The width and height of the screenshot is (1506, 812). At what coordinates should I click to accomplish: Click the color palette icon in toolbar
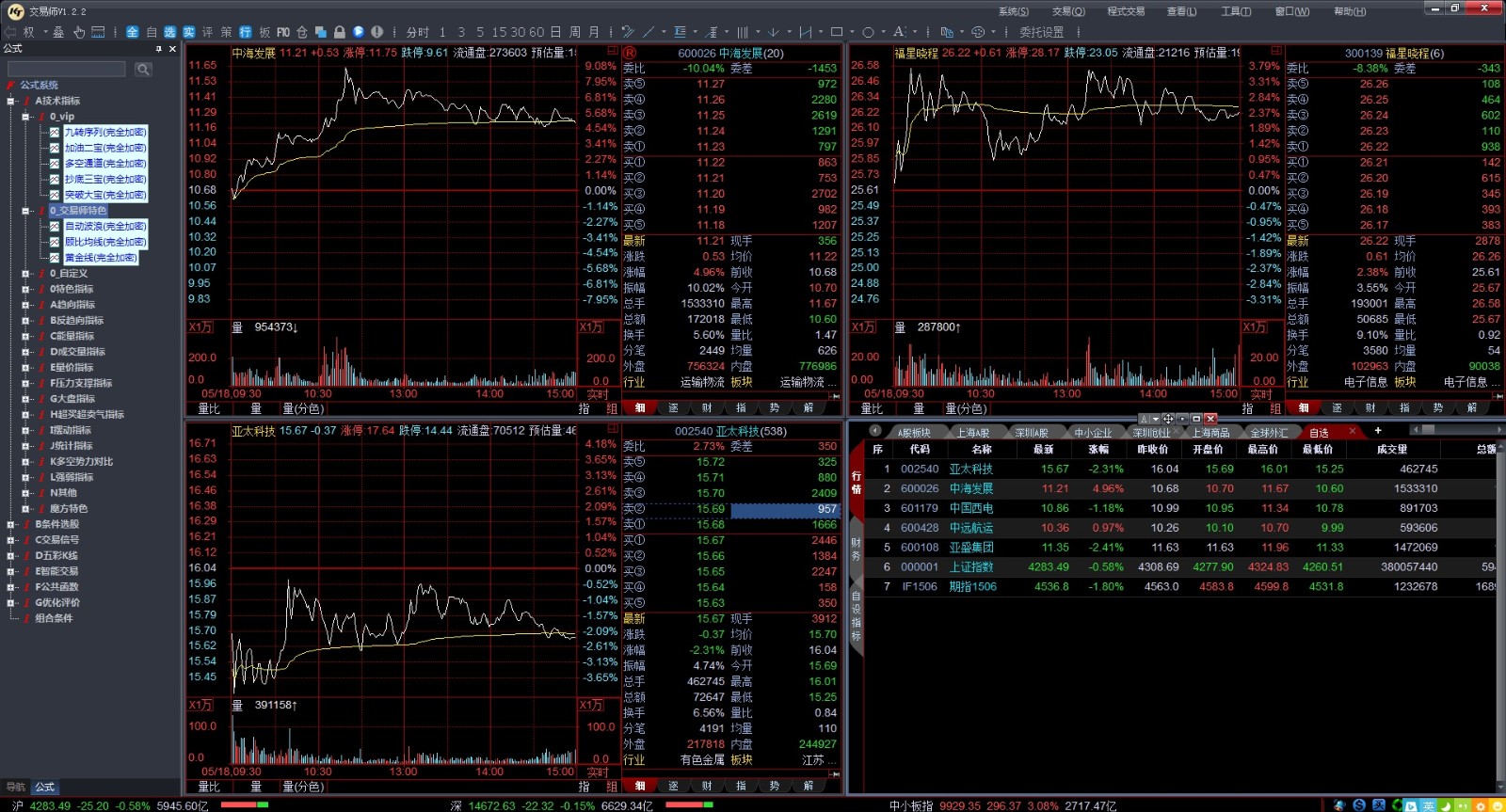(x=978, y=32)
